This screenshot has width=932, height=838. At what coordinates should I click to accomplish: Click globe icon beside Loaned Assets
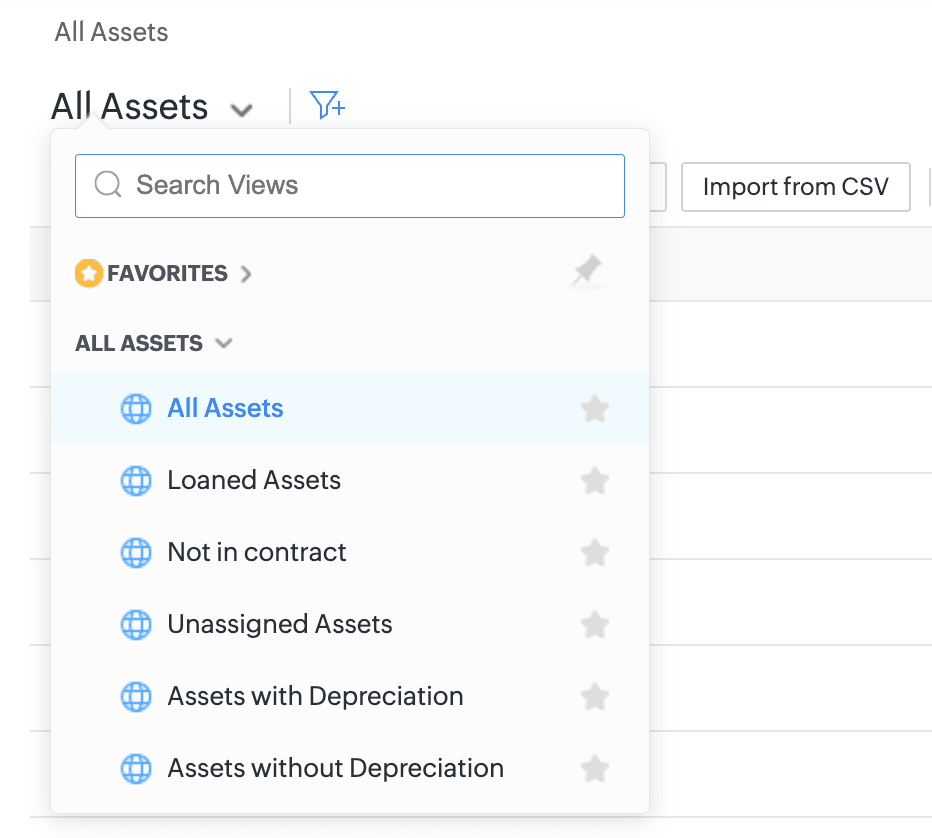click(136, 481)
